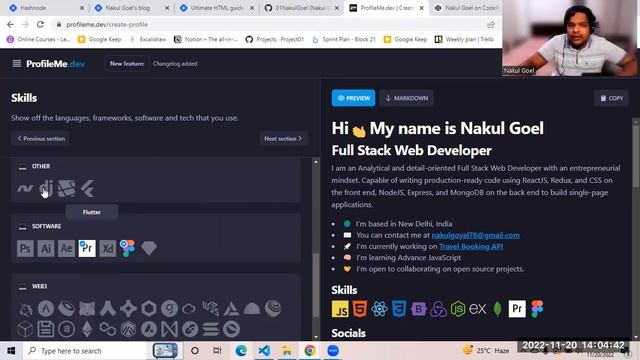This screenshot has width=640, height=360.
Task: Open the 'New feature: Changelog added' banner
Action: click(x=153, y=64)
